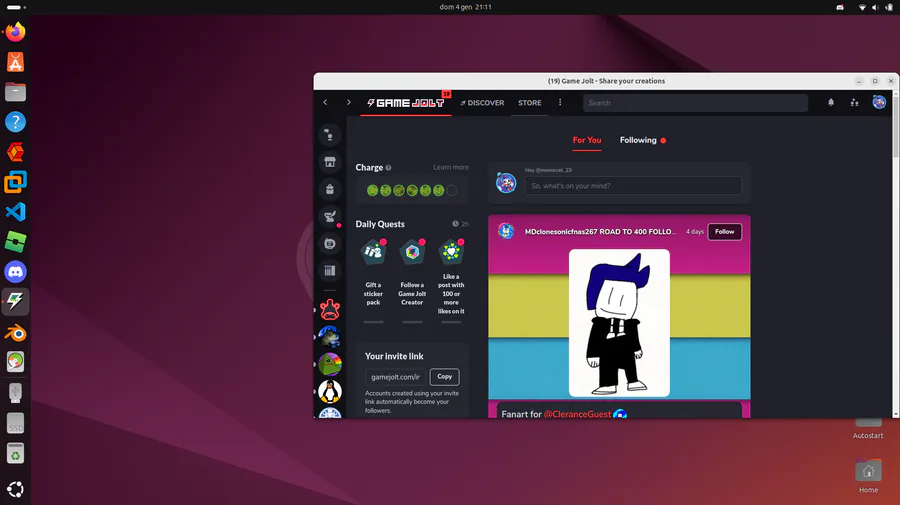Follow MDclonesonicfnas267
900x505 pixels.
724,232
